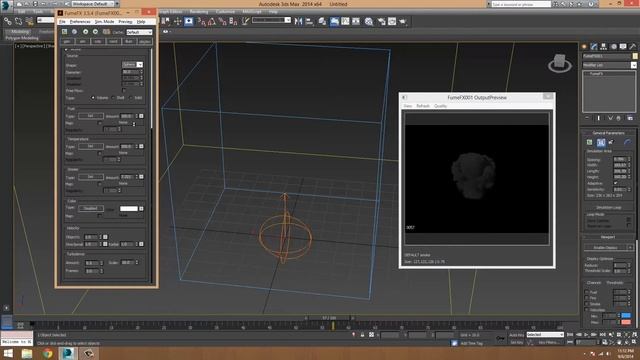640x360 pixels.
Task: Open Chrome from the taskbar
Action: tap(47, 353)
